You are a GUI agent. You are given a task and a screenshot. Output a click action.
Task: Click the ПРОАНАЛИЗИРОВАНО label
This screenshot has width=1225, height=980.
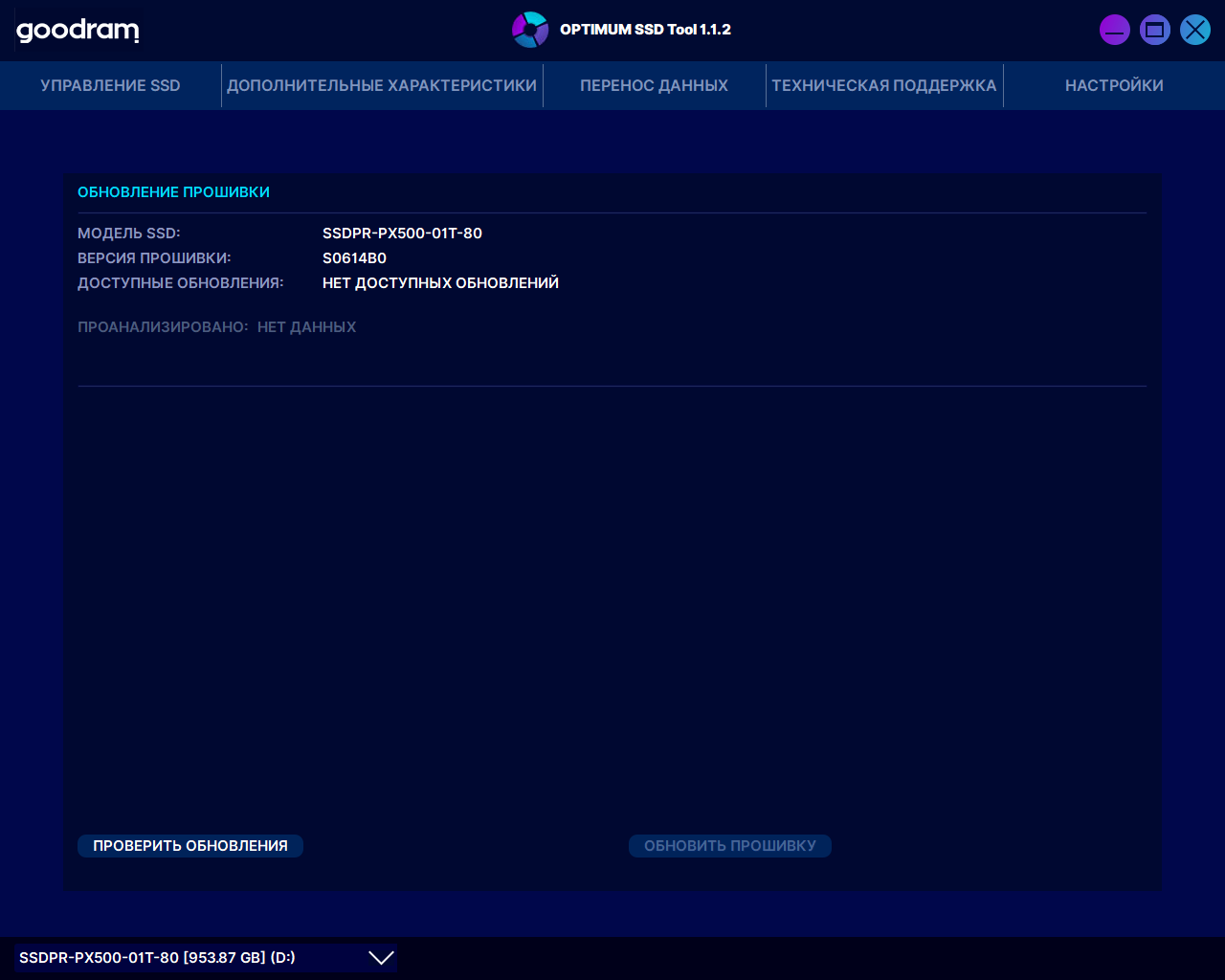click(x=163, y=327)
